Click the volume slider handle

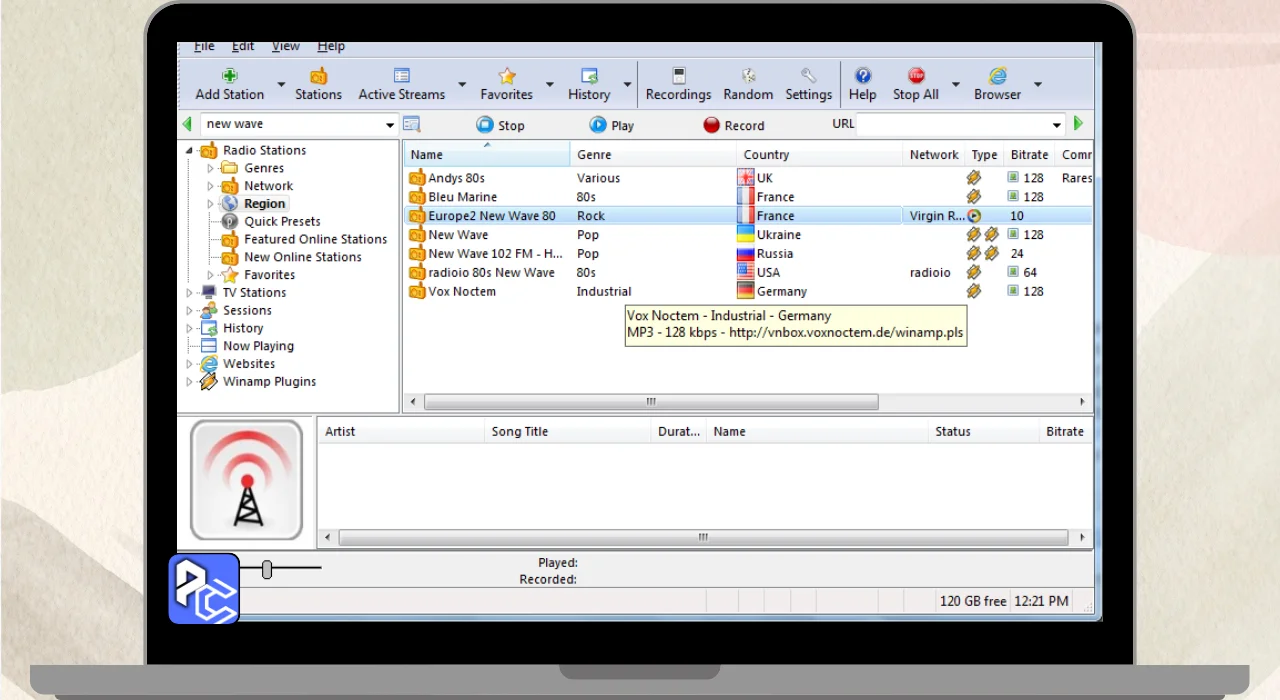pos(267,569)
